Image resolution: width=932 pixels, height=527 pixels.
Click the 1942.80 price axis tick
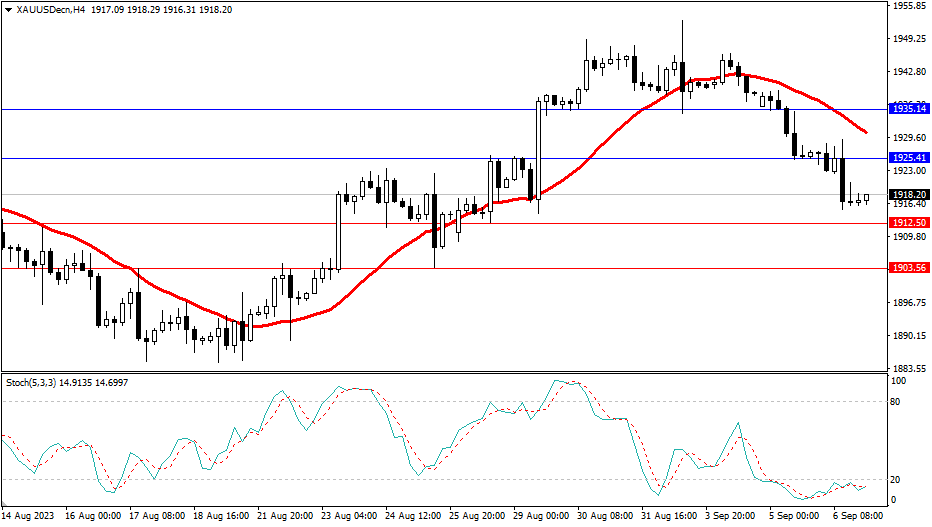909,72
